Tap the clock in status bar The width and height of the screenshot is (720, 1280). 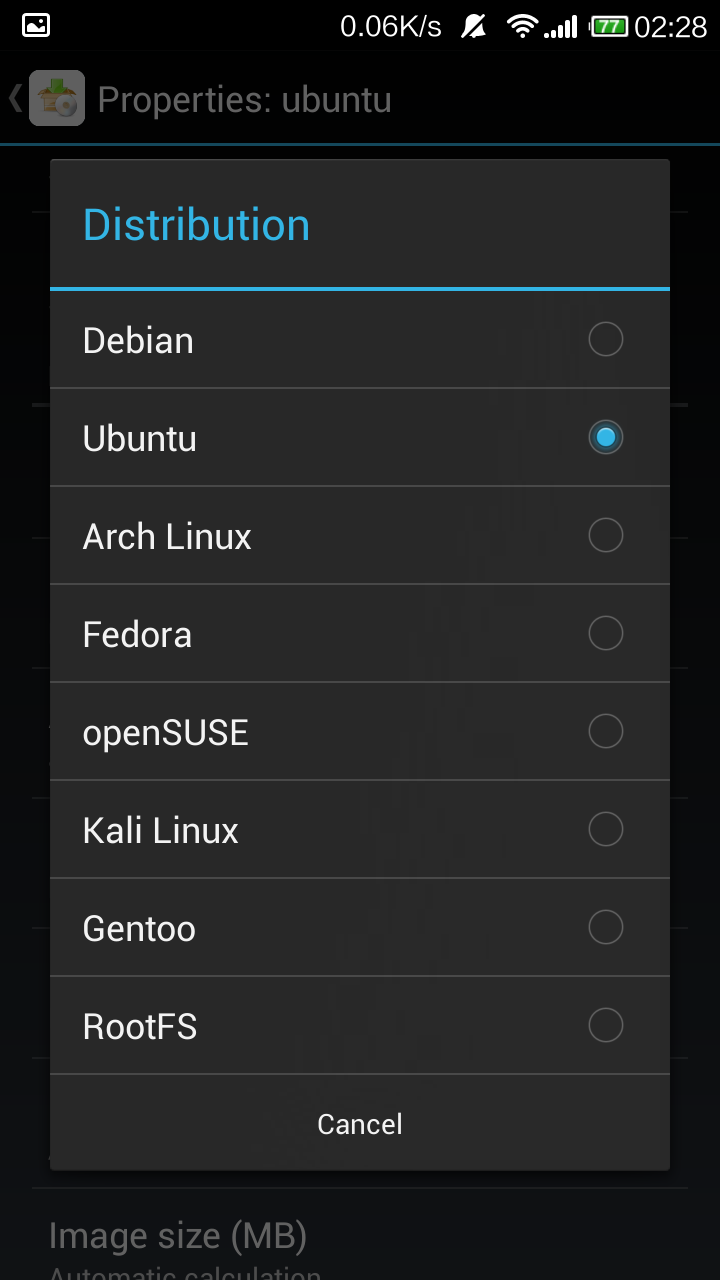pos(671,27)
